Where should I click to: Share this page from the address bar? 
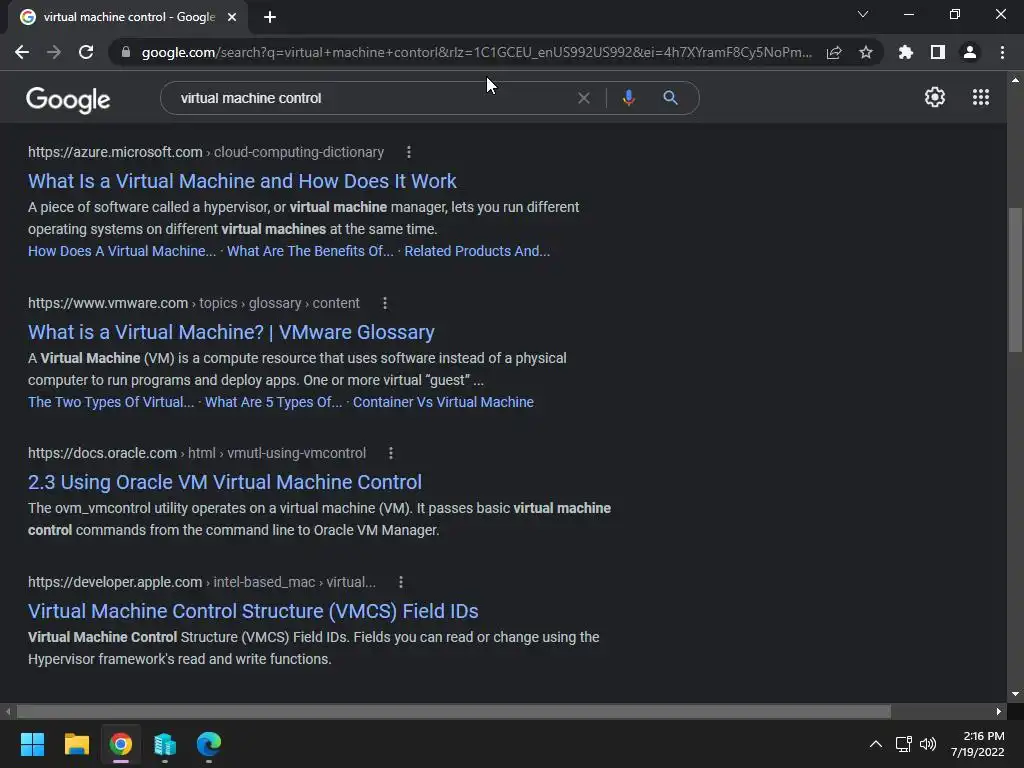pos(834,52)
